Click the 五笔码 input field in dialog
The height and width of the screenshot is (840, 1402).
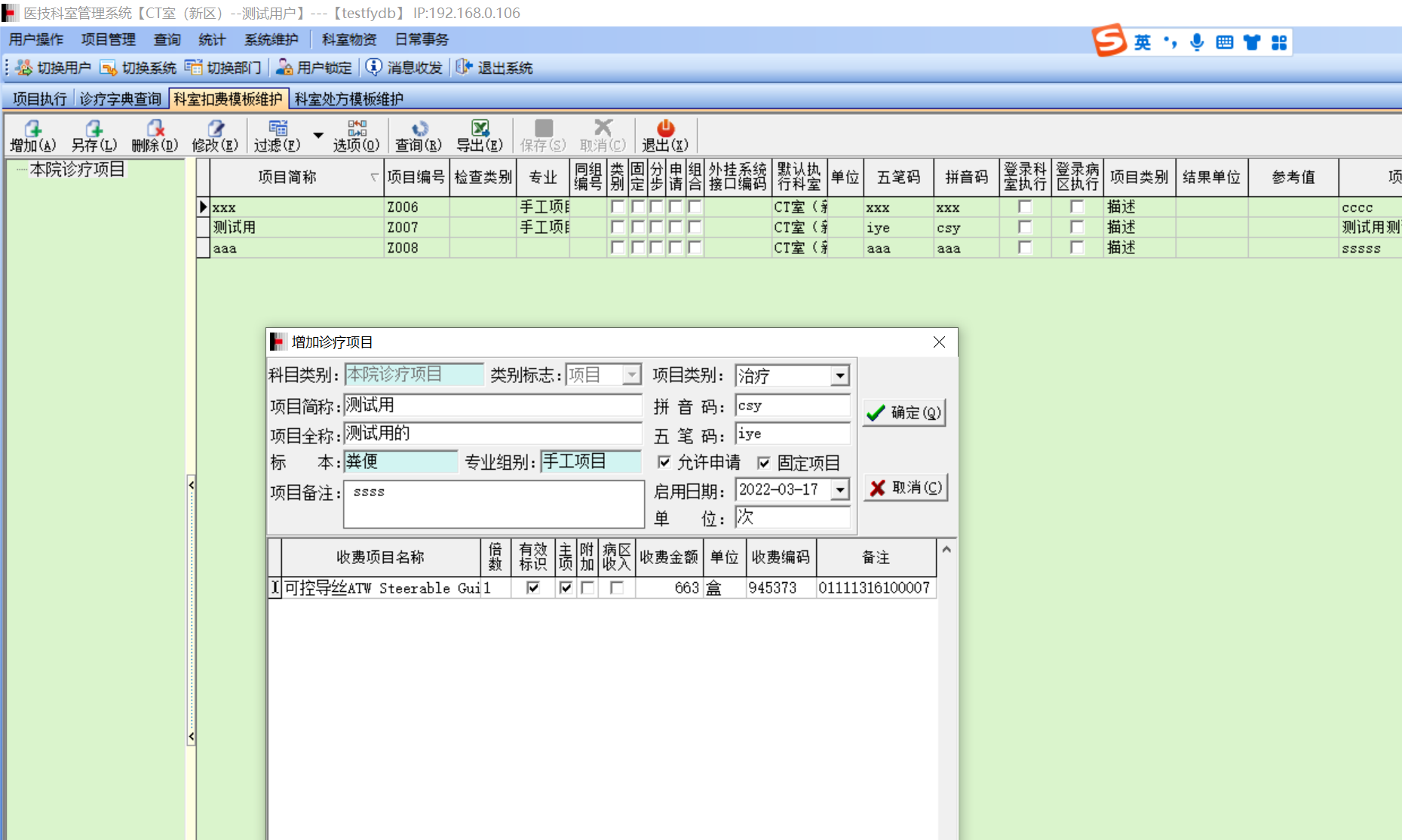pyautogui.click(x=793, y=434)
